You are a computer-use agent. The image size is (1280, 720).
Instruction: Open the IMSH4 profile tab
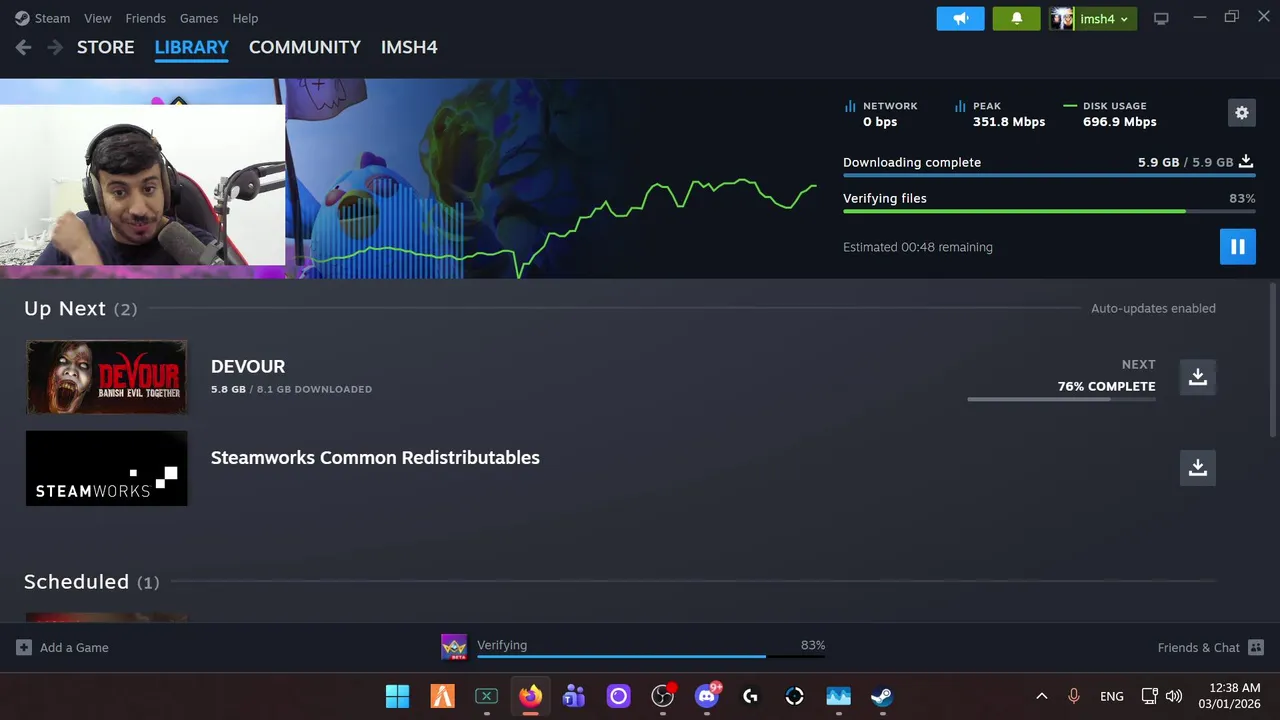[409, 47]
